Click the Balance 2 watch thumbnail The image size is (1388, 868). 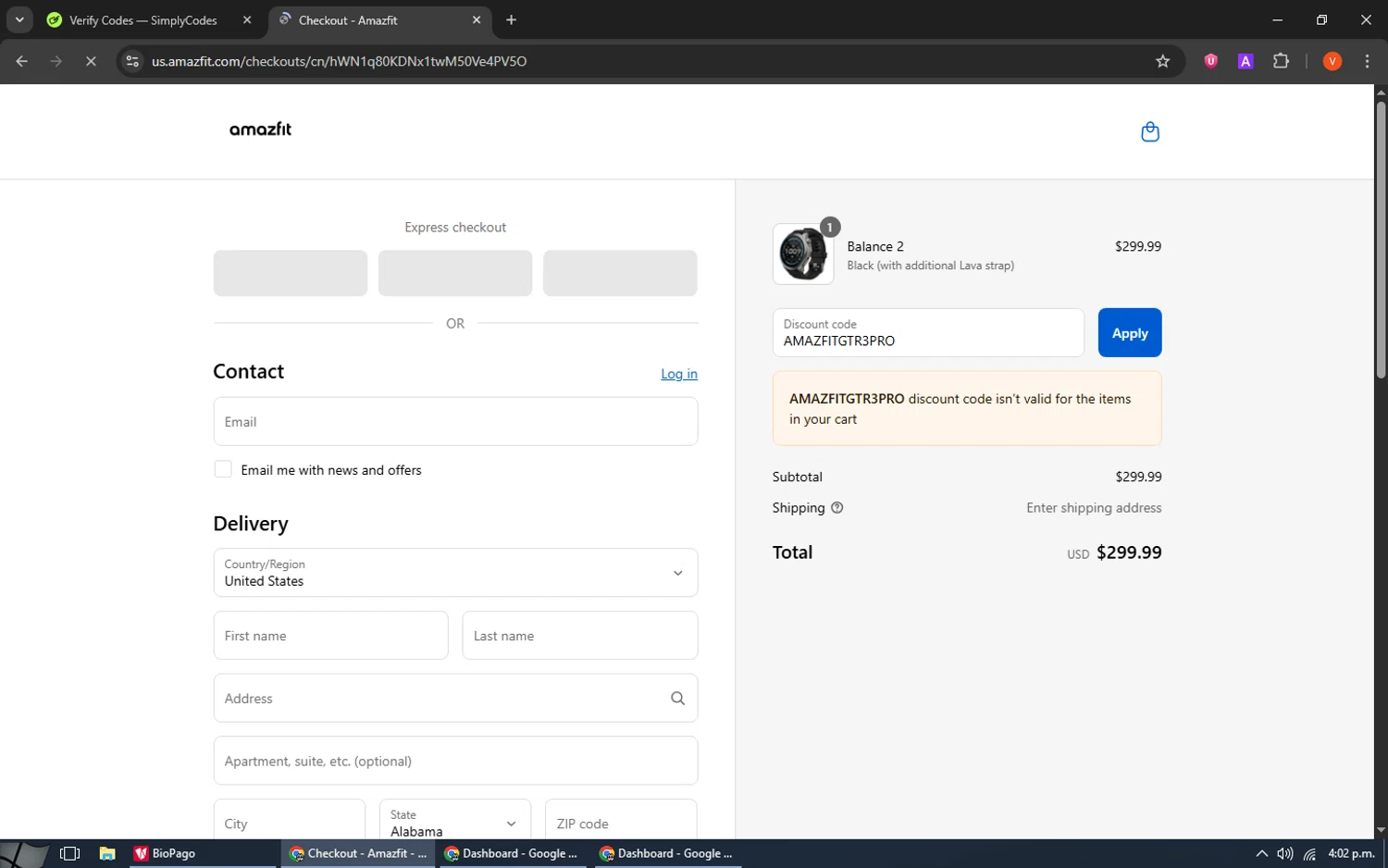803,254
